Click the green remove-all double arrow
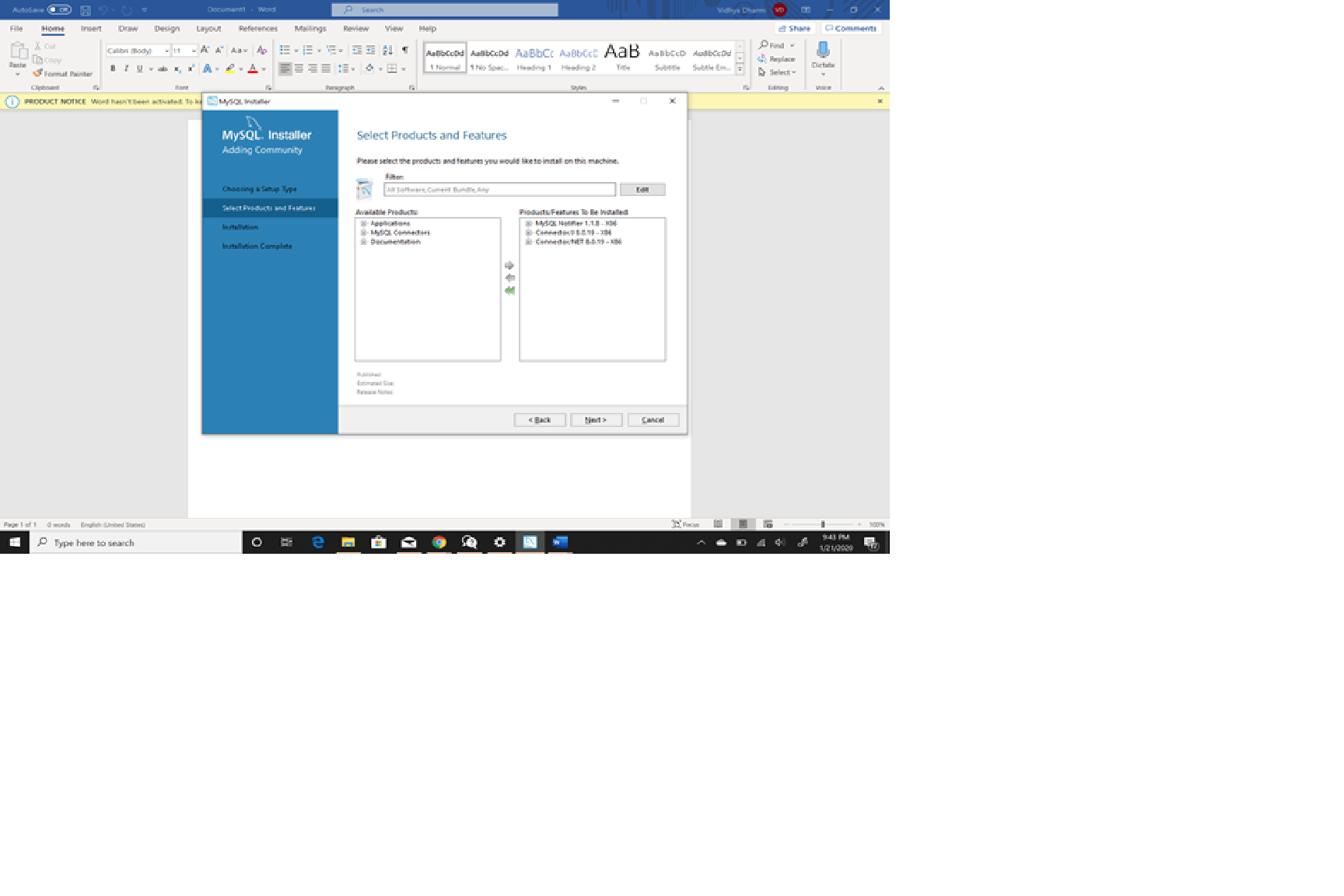The width and height of the screenshot is (1344, 896). coord(509,291)
